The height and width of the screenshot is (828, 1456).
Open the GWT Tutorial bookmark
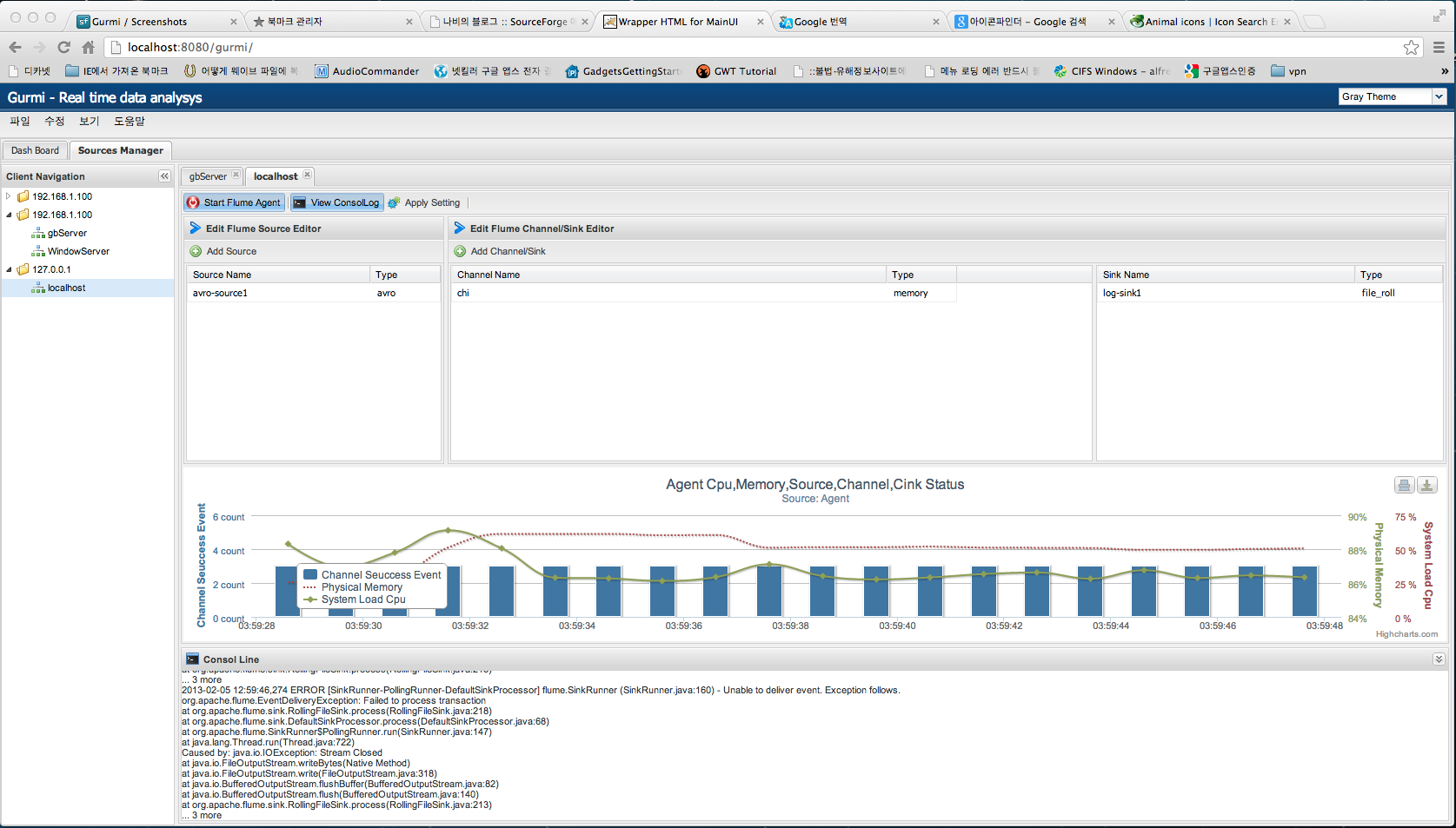[735, 70]
